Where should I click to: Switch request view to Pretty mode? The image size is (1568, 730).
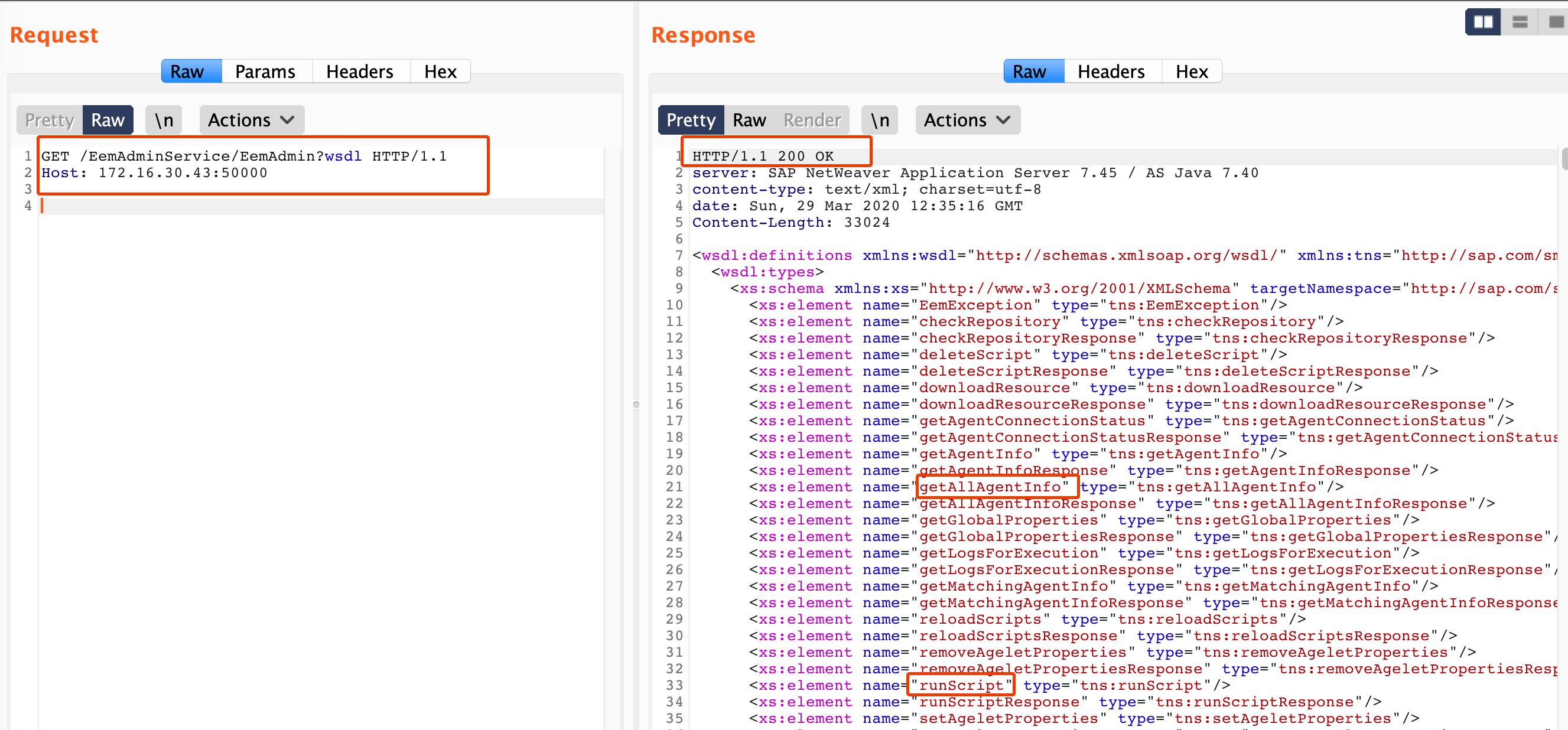[x=49, y=120]
